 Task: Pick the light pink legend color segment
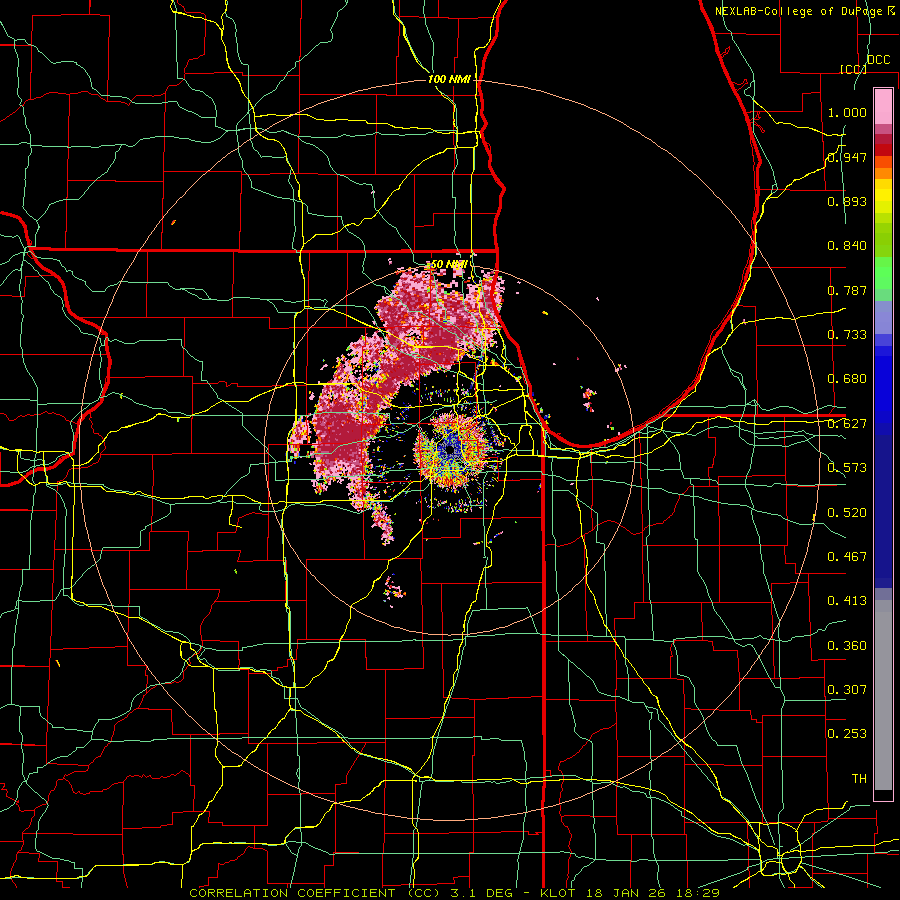(883, 106)
